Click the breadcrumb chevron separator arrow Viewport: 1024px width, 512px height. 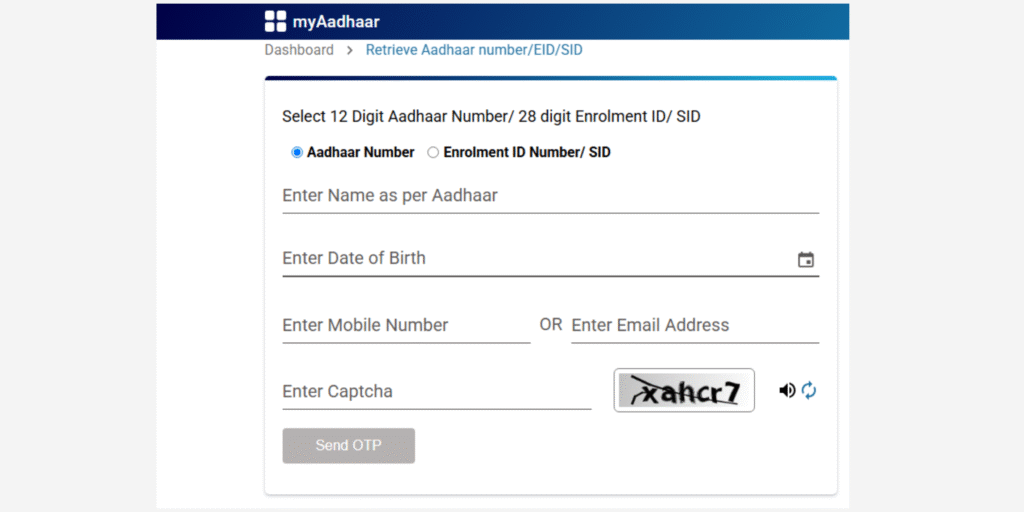tap(350, 50)
